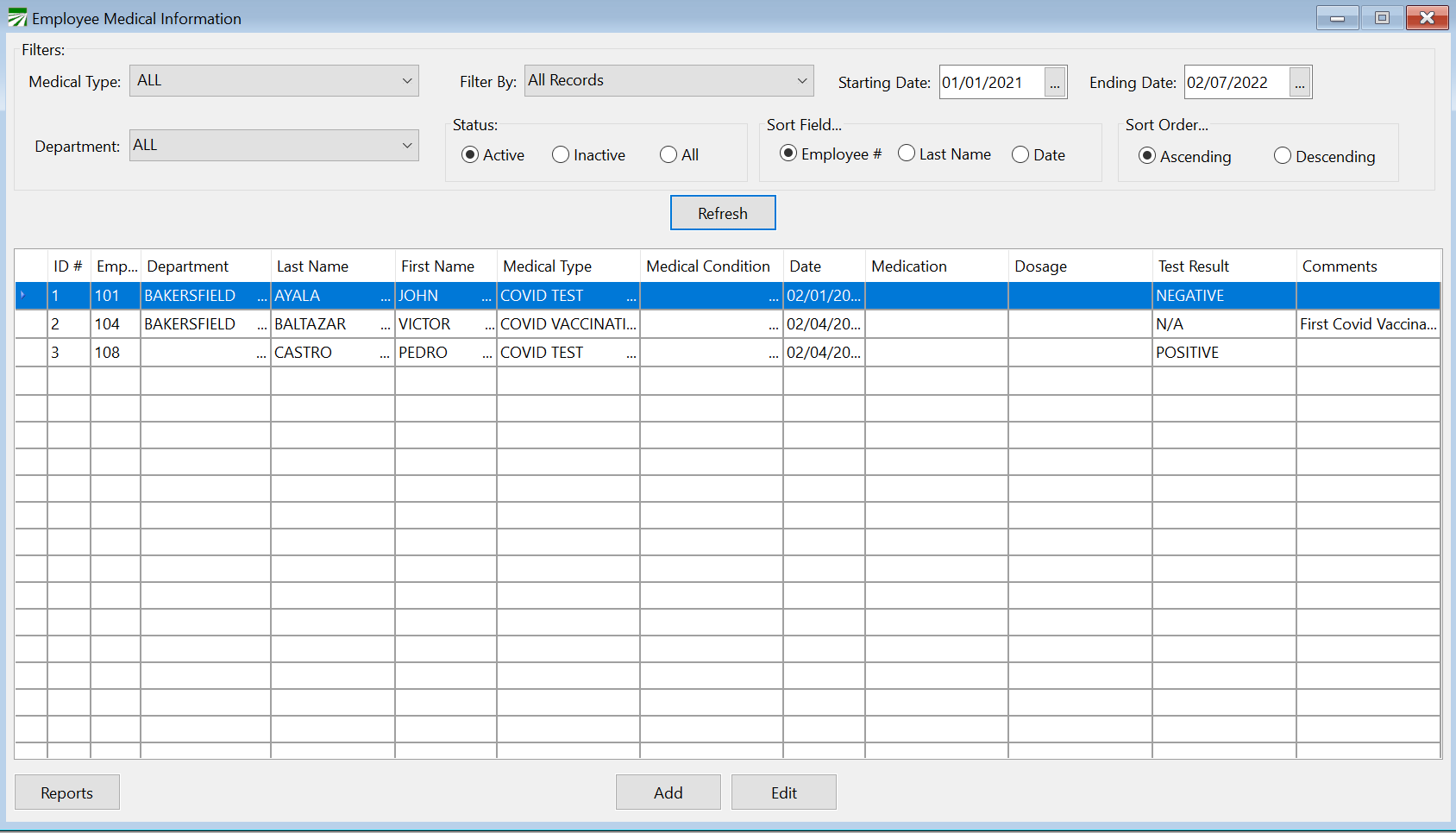Open the Ending Date picker ellipsis button
The height and width of the screenshot is (833, 1456).
tap(1300, 83)
